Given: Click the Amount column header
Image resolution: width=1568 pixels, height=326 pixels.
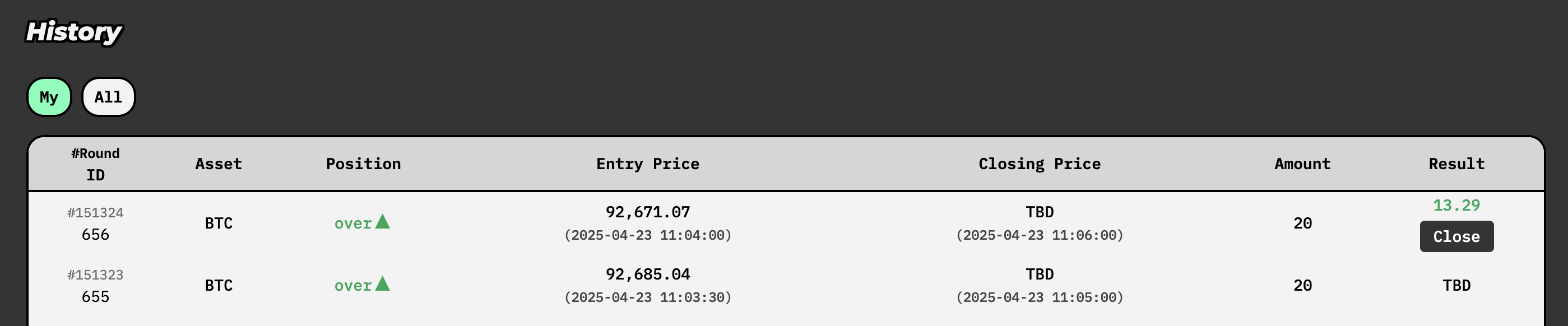Looking at the screenshot, I should click(1302, 164).
